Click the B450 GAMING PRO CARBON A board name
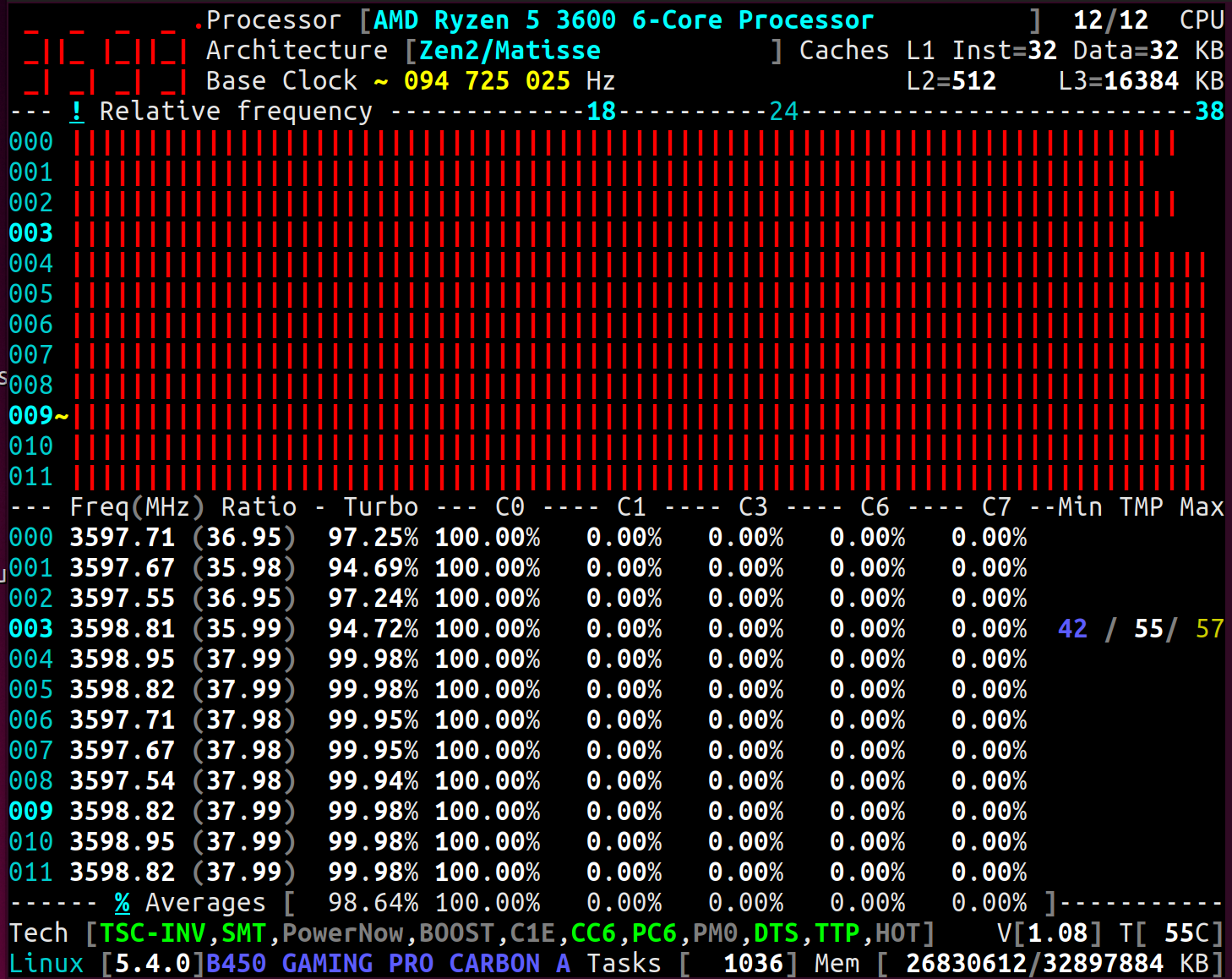The width and height of the screenshot is (1232, 979). [x=389, y=964]
